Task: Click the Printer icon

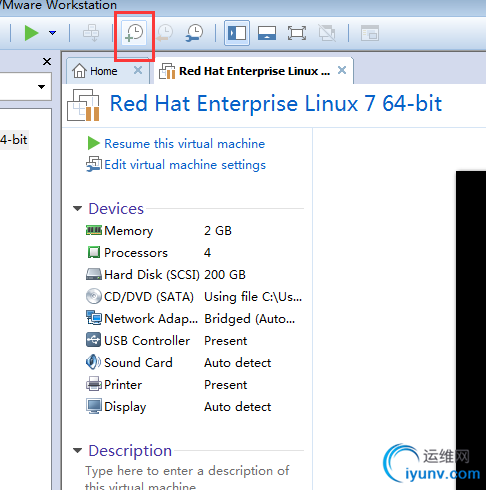Action: tap(94, 384)
